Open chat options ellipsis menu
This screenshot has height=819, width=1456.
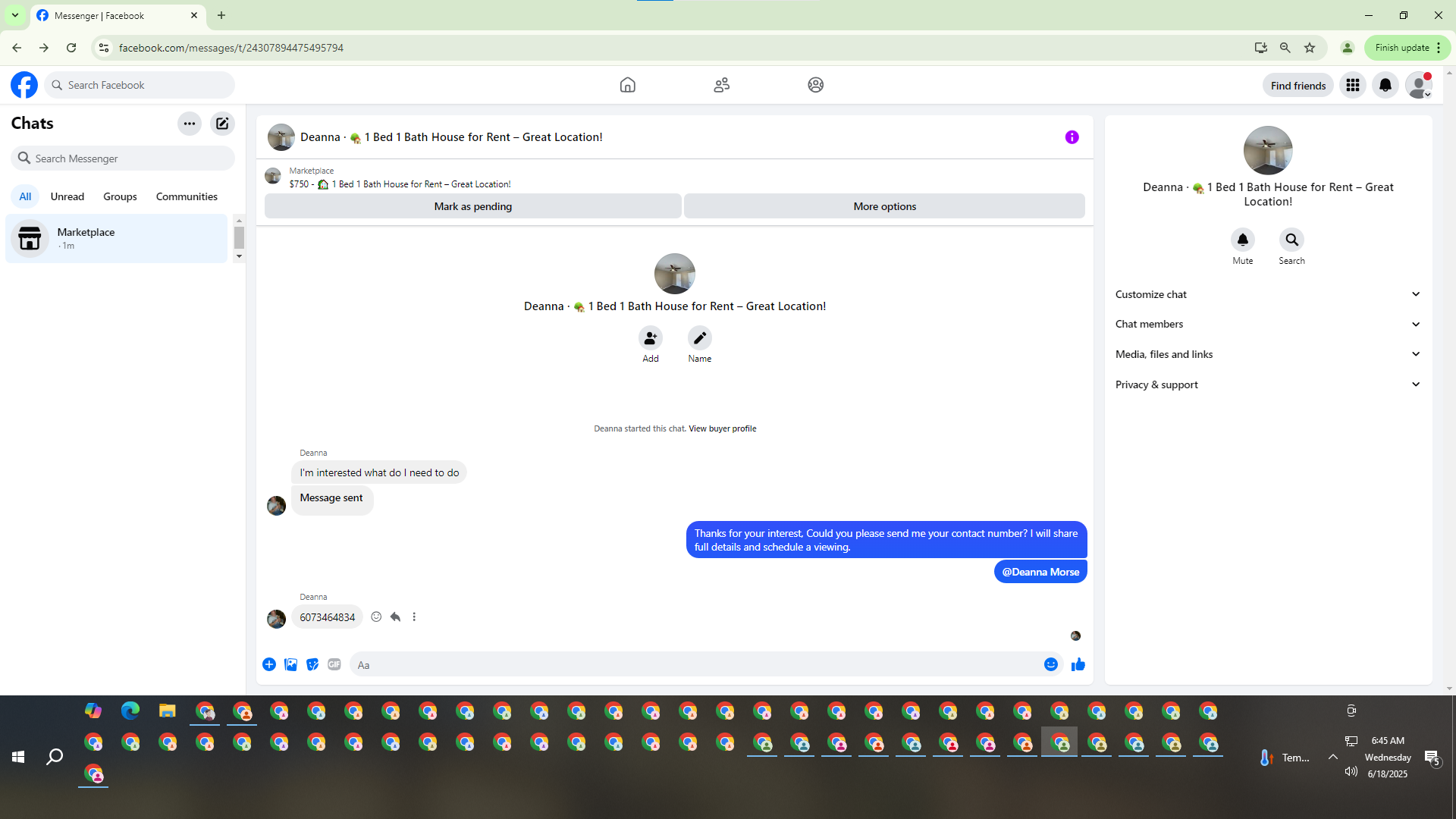click(x=190, y=124)
